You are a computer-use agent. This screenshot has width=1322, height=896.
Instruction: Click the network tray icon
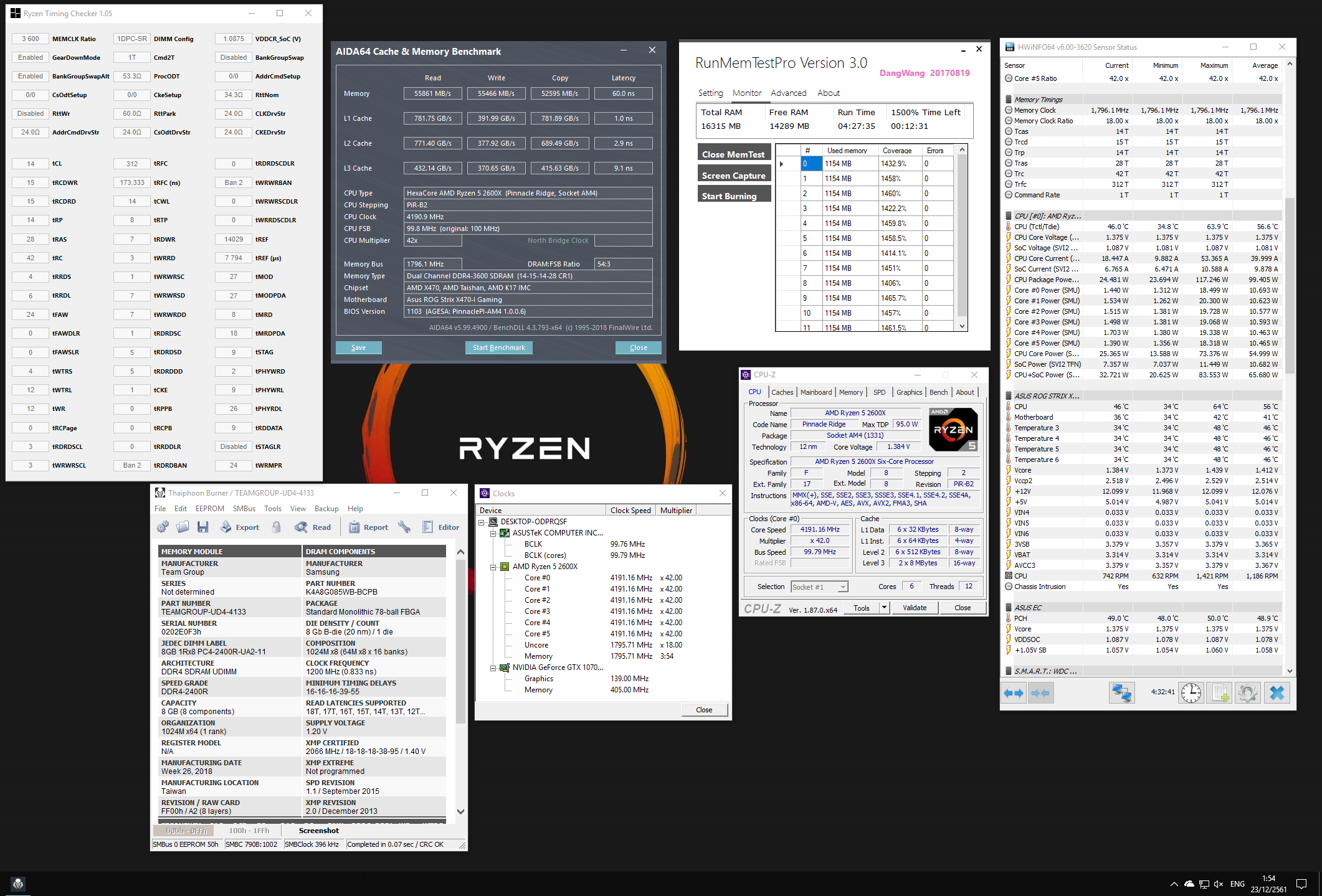click(1204, 884)
